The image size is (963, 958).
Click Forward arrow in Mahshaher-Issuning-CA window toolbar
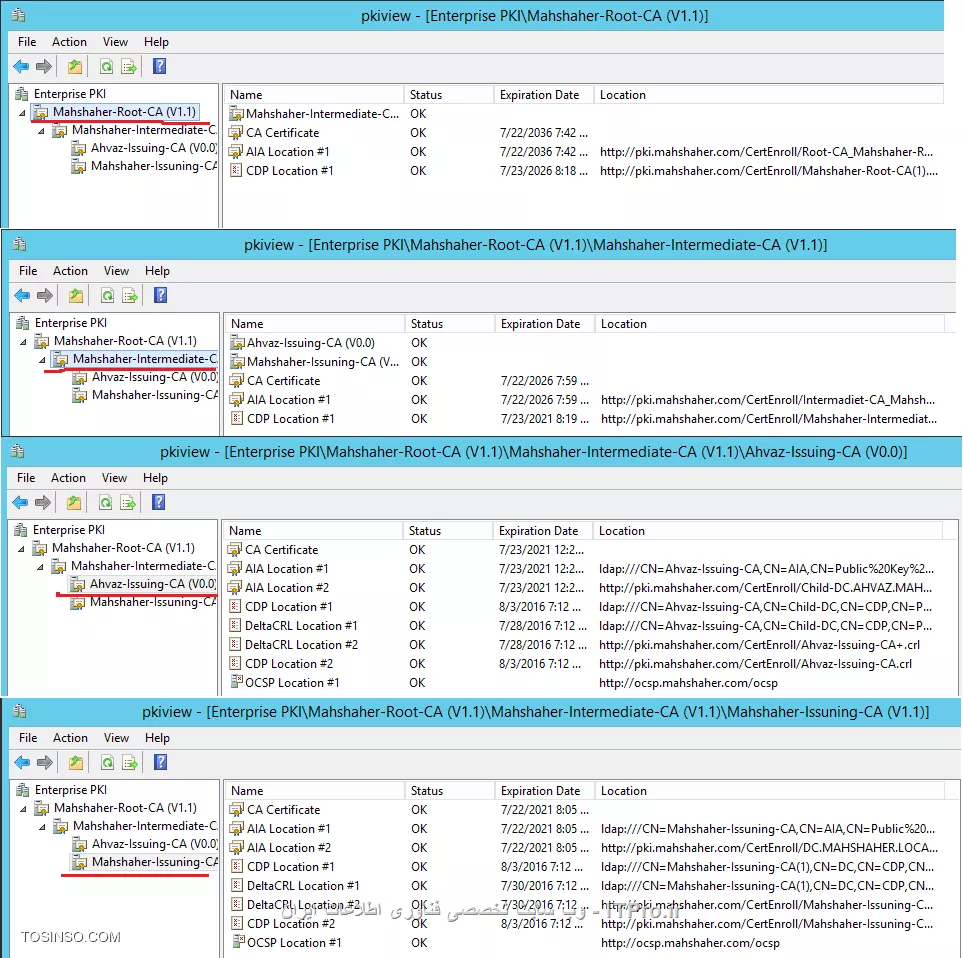[45, 762]
